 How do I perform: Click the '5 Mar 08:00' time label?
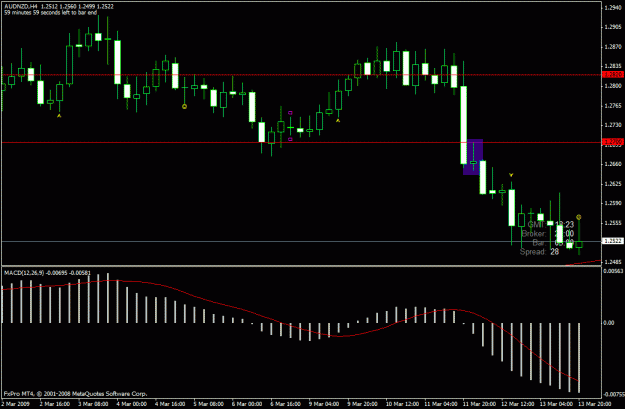(208, 404)
